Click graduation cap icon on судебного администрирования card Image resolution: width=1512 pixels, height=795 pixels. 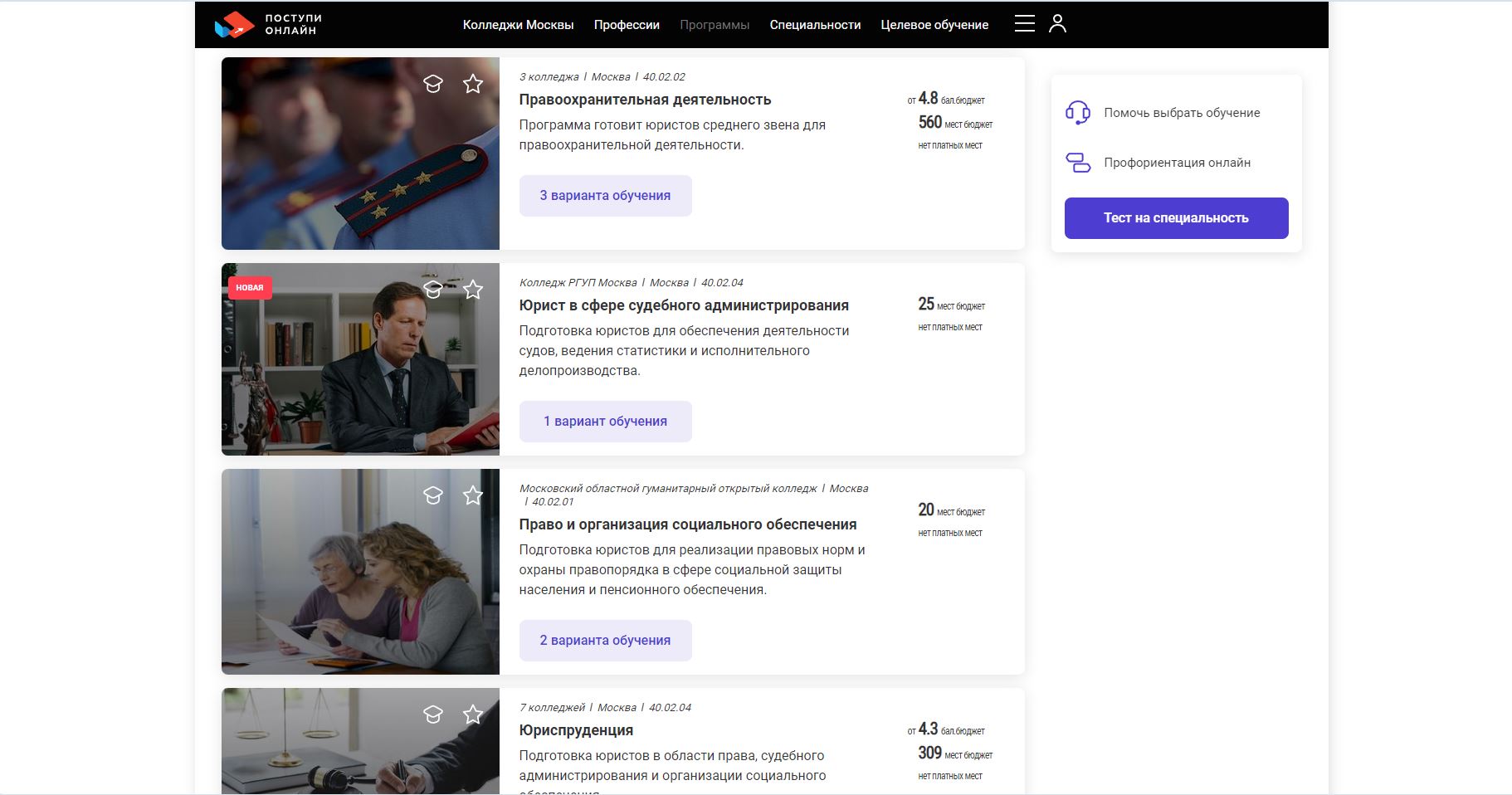[433, 290]
